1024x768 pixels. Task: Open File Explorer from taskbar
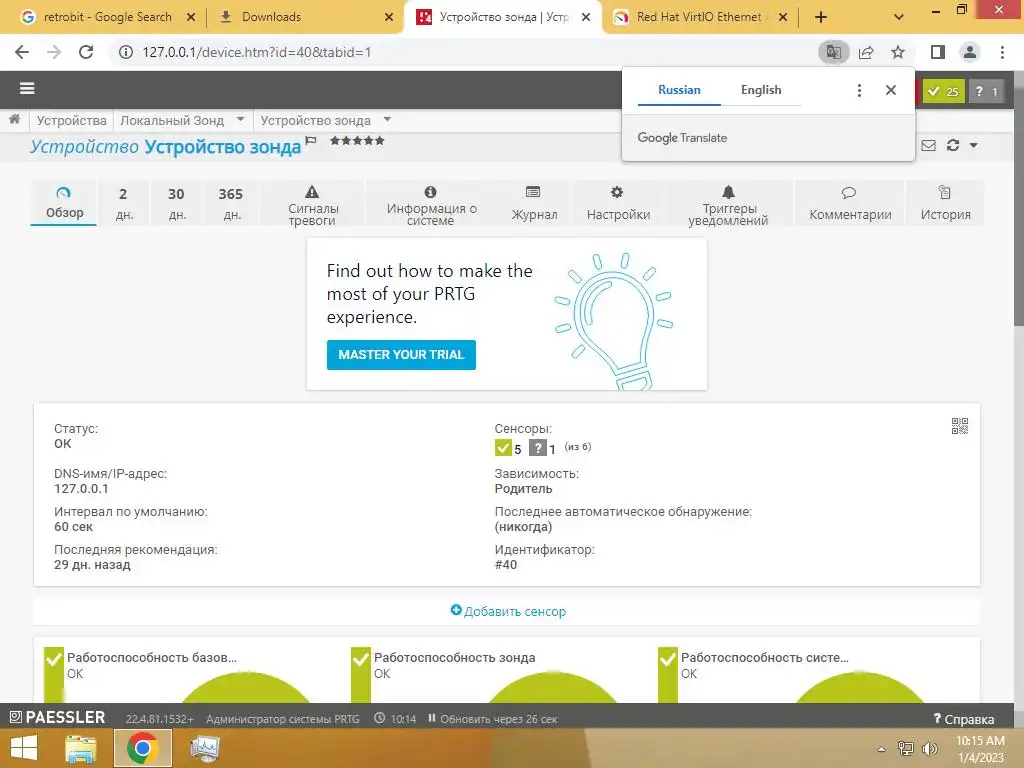tap(80, 748)
